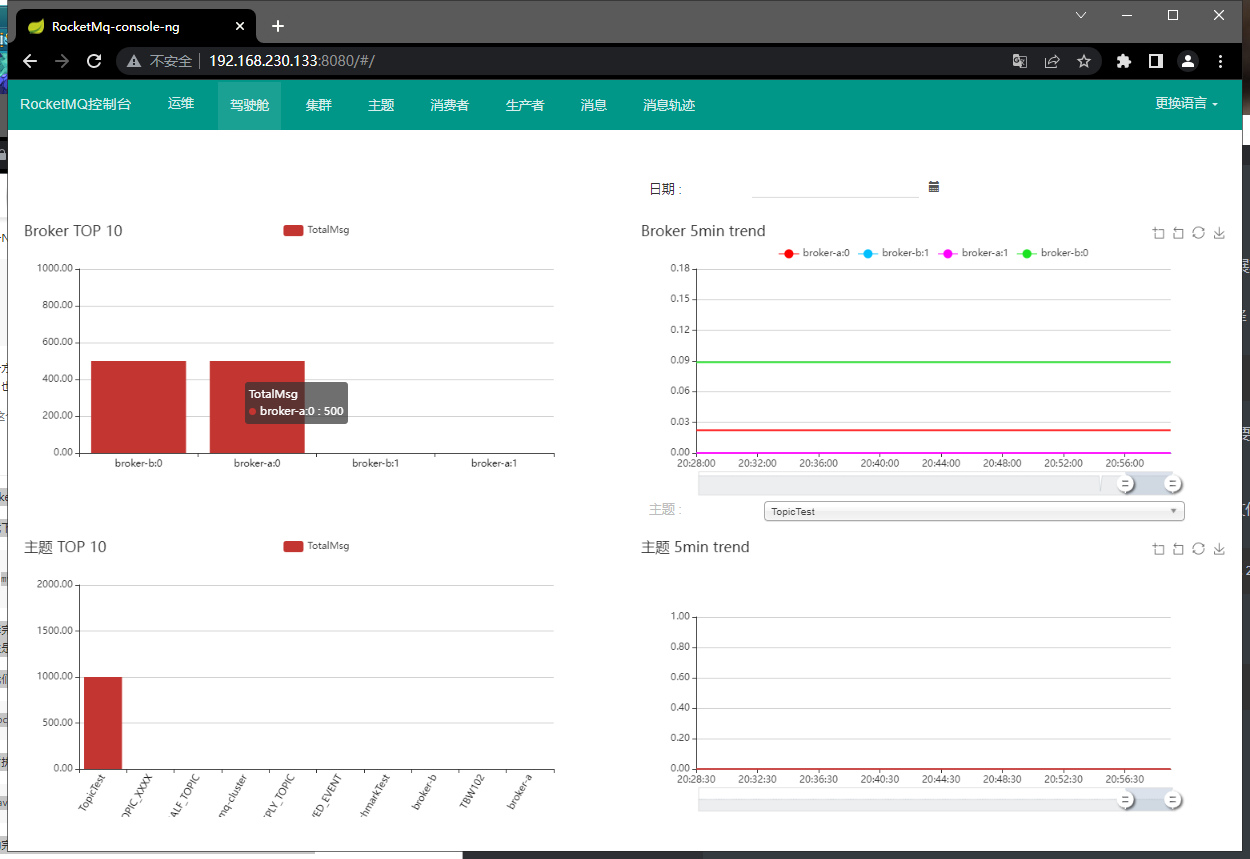Click the zoom reset icon on 主题 5min trend
The image size is (1250, 859).
[1178, 549]
